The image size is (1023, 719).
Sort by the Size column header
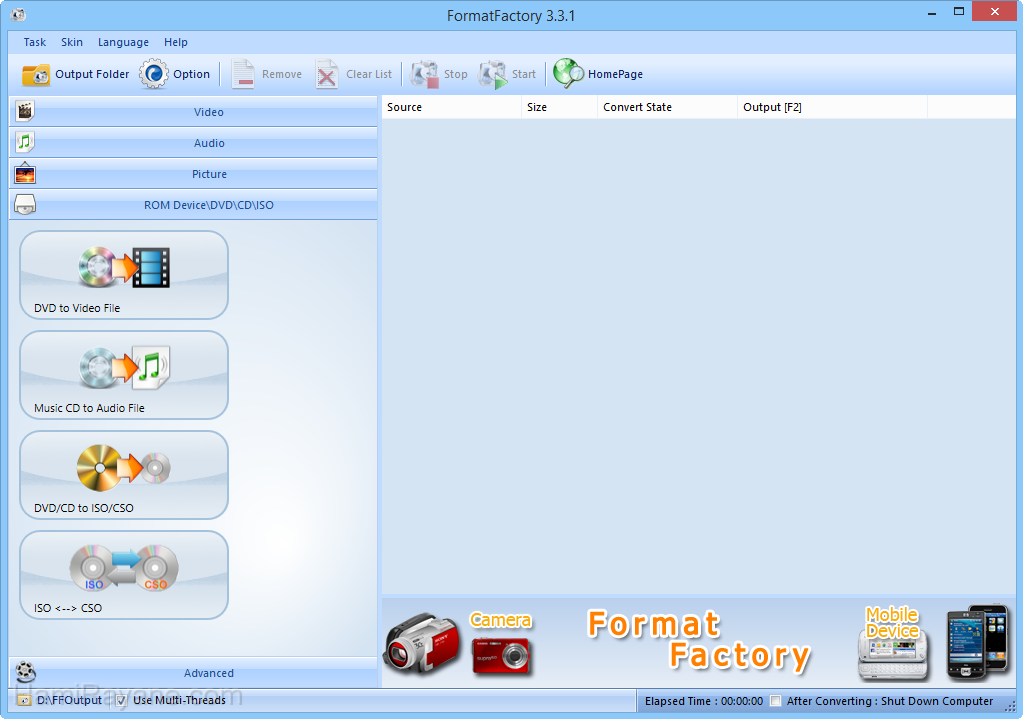click(x=559, y=107)
